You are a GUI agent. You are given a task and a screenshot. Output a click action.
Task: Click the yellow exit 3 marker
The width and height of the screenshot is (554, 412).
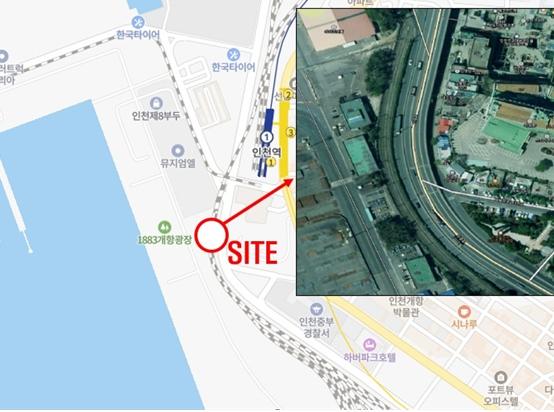click(x=291, y=133)
